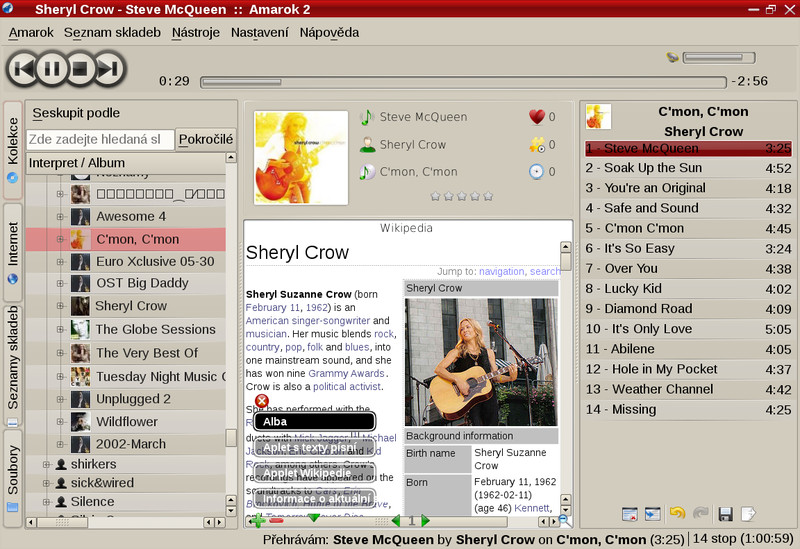This screenshot has height=549, width=800.
Task: Click the C'mon, C'mon cover in playlist header
Action: tap(598, 116)
